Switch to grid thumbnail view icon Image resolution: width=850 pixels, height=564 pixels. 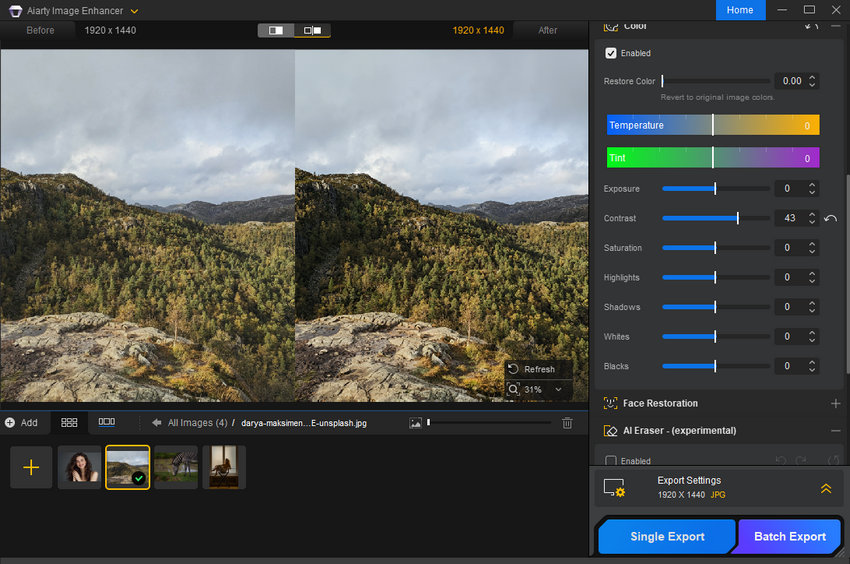[69, 423]
